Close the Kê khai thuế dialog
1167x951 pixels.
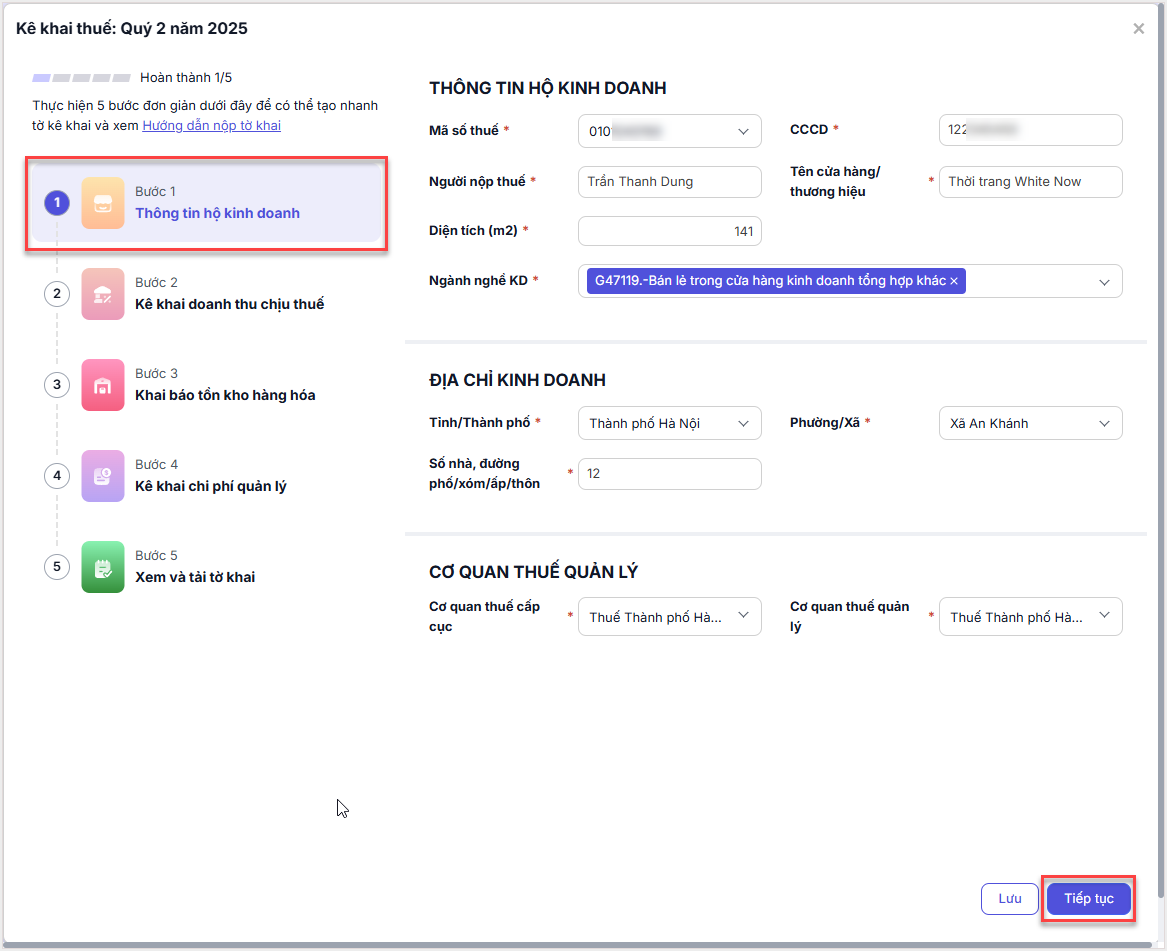click(x=1138, y=29)
